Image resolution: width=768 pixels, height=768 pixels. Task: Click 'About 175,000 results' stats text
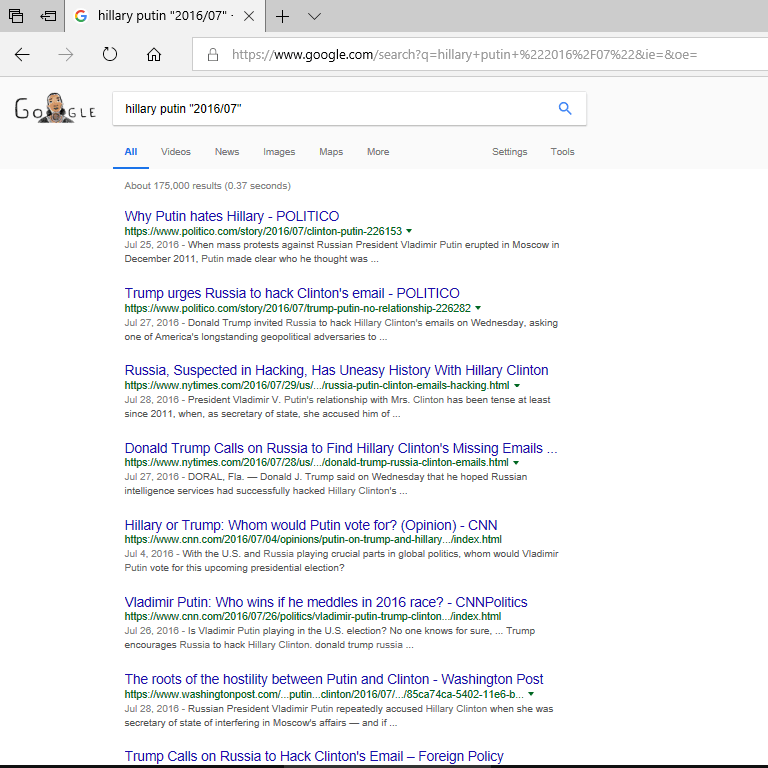[x=208, y=186]
